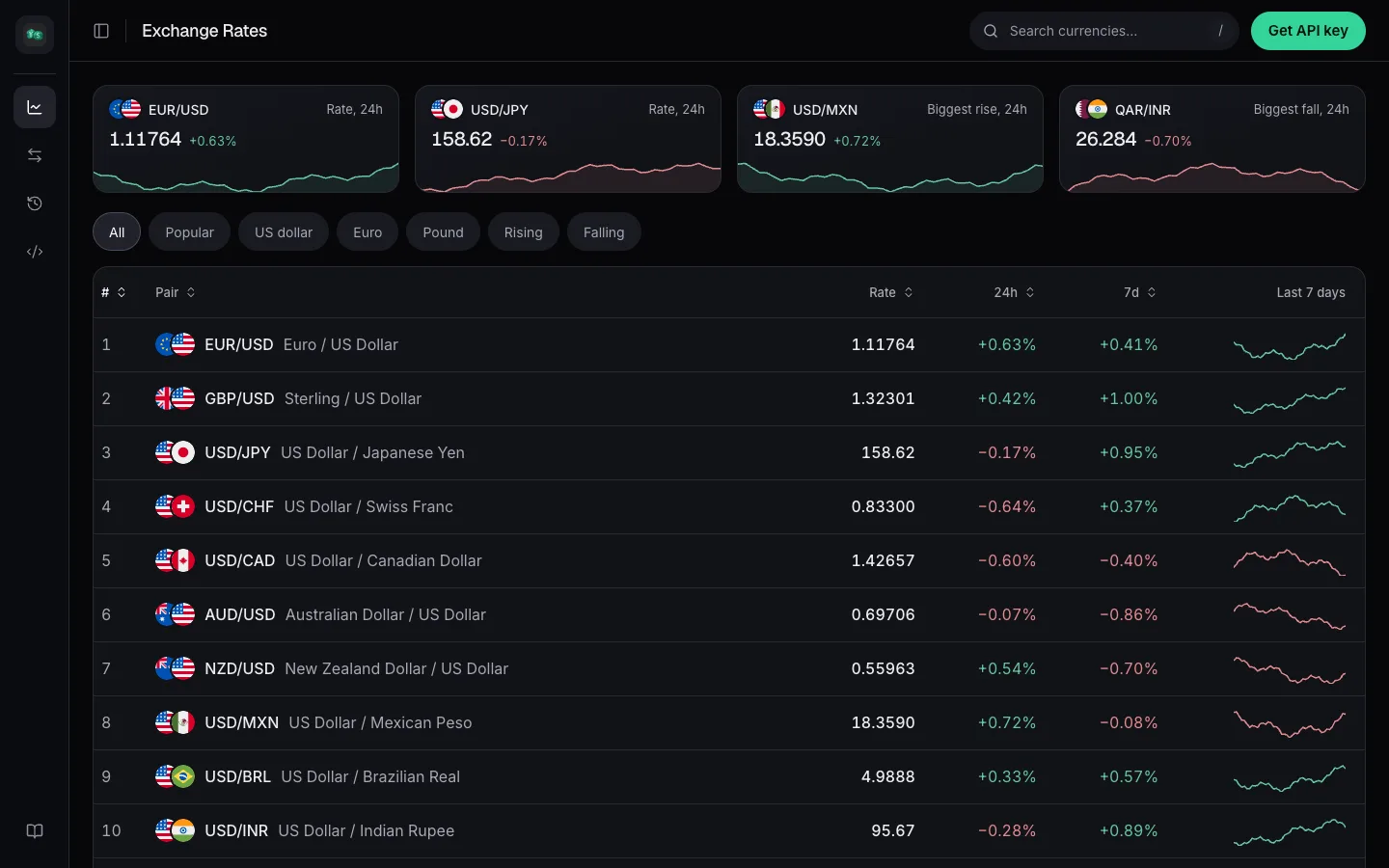Click the search magnifier icon

click(x=991, y=31)
